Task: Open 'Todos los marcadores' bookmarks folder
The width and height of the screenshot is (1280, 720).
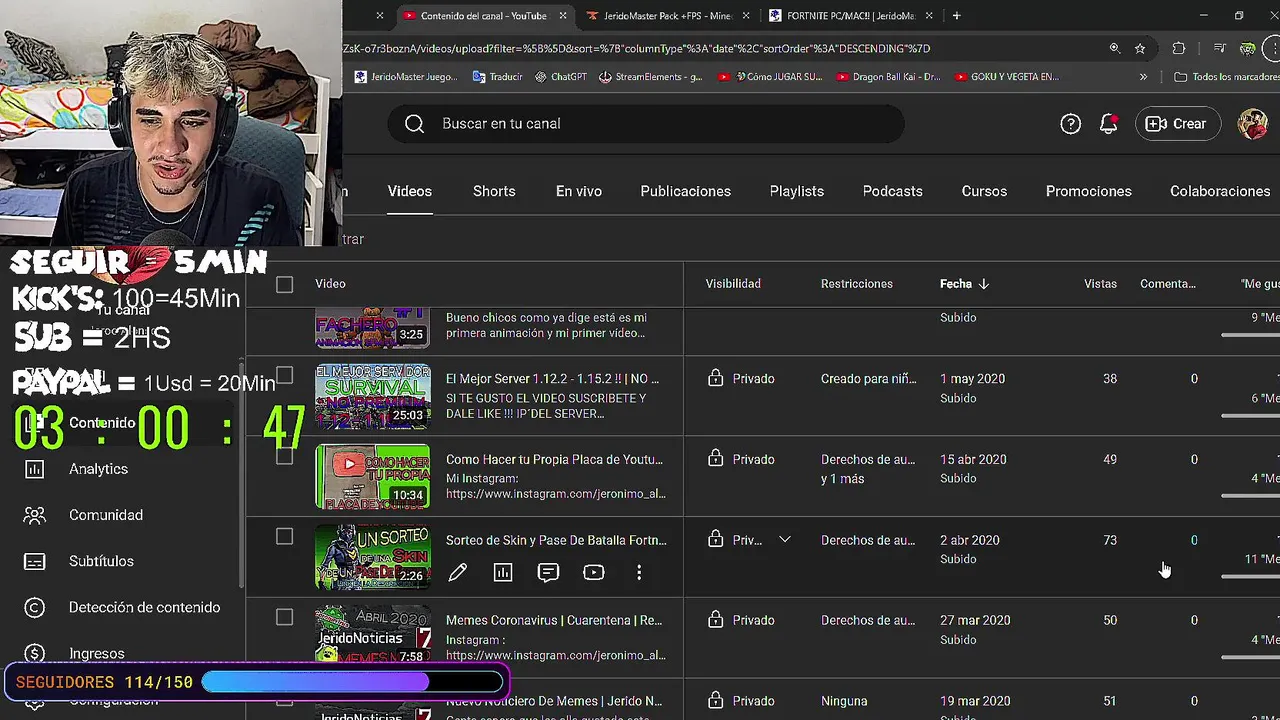Action: pyautogui.click(x=1228, y=76)
